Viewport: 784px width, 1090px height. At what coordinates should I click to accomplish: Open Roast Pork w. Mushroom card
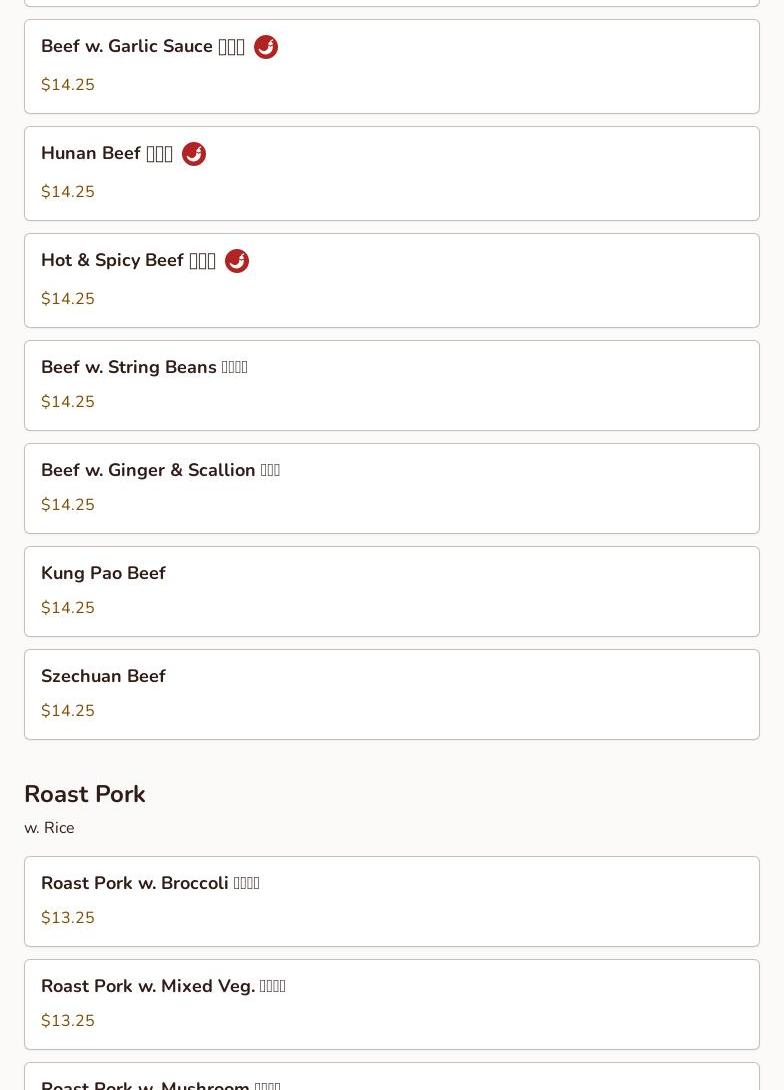point(392,1076)
